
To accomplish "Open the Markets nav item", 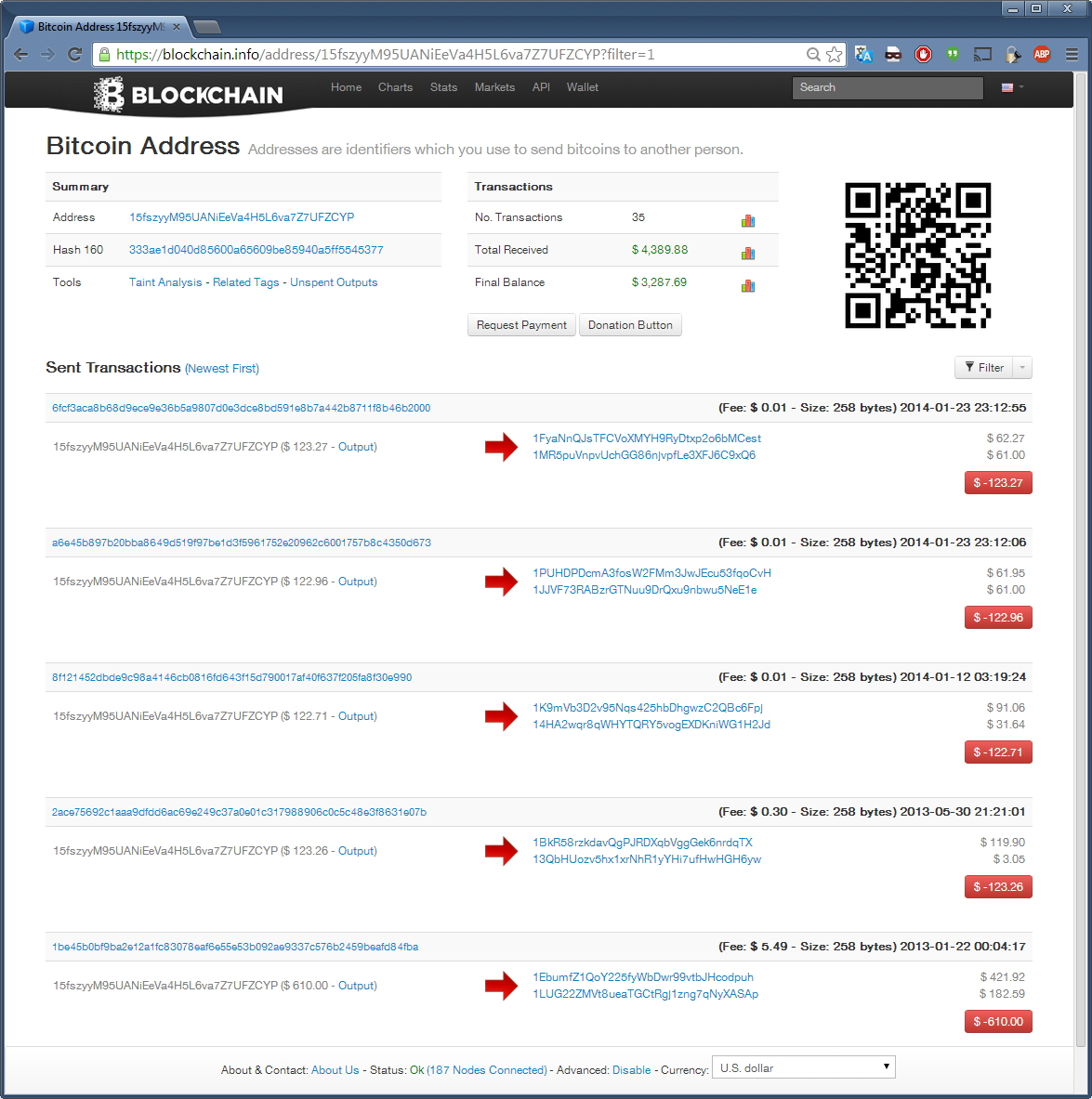I will tap(494, 87).
